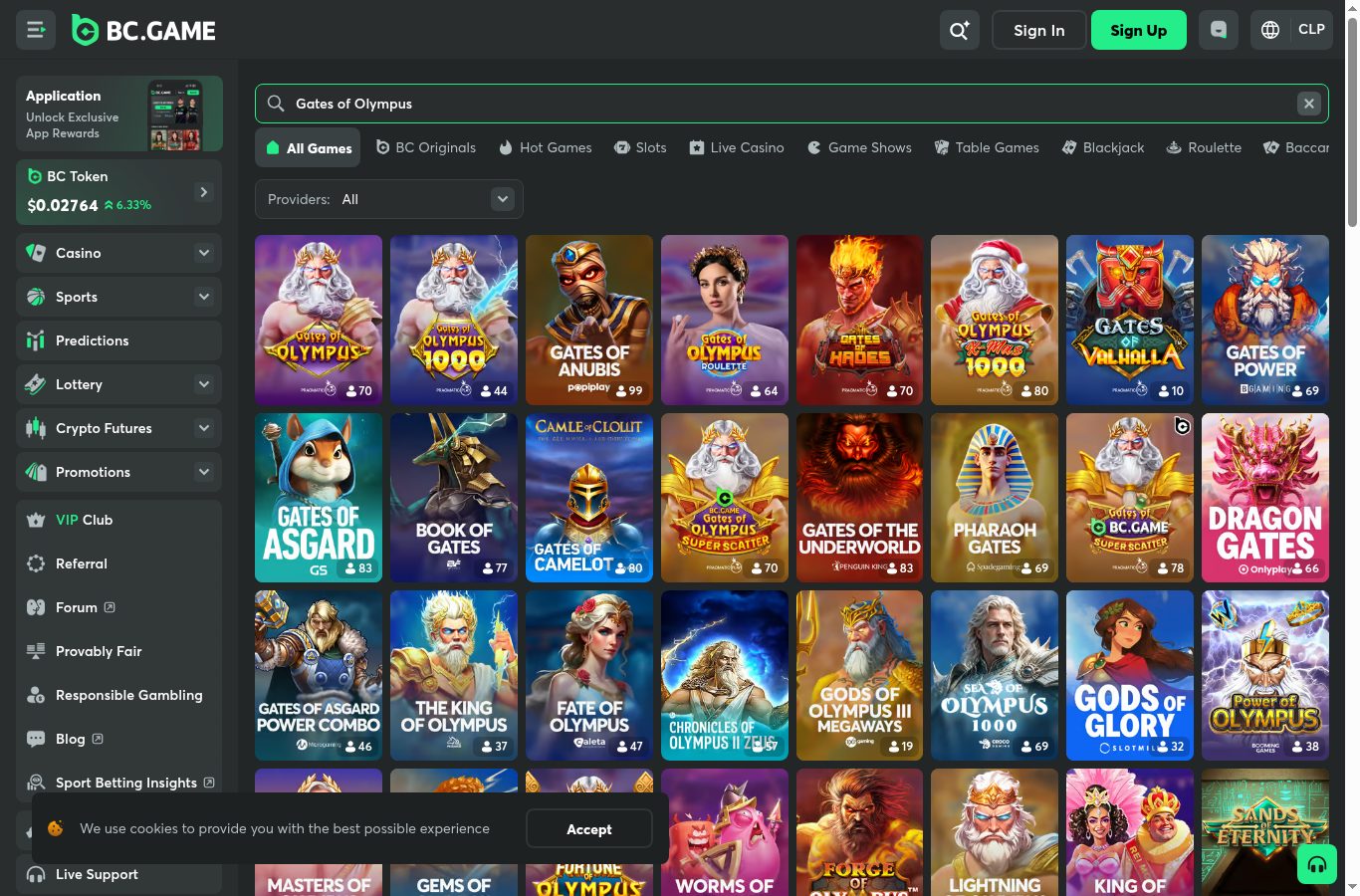Click the Predictions sidebar icon
1360x896 pixels.
tap(36, 340)
